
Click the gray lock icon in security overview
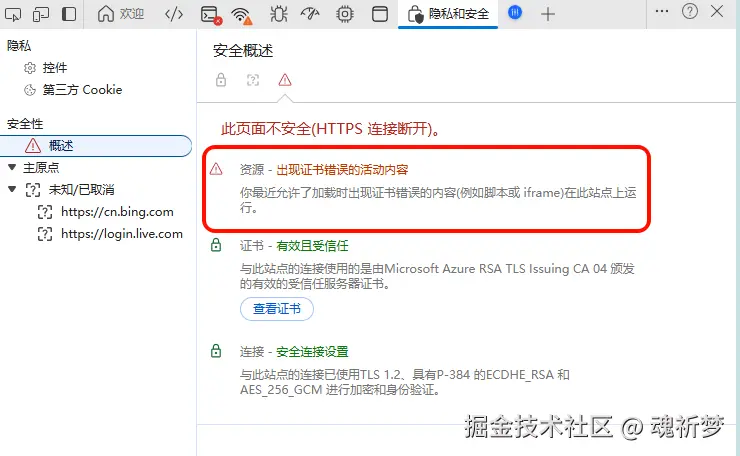[221, 80]
